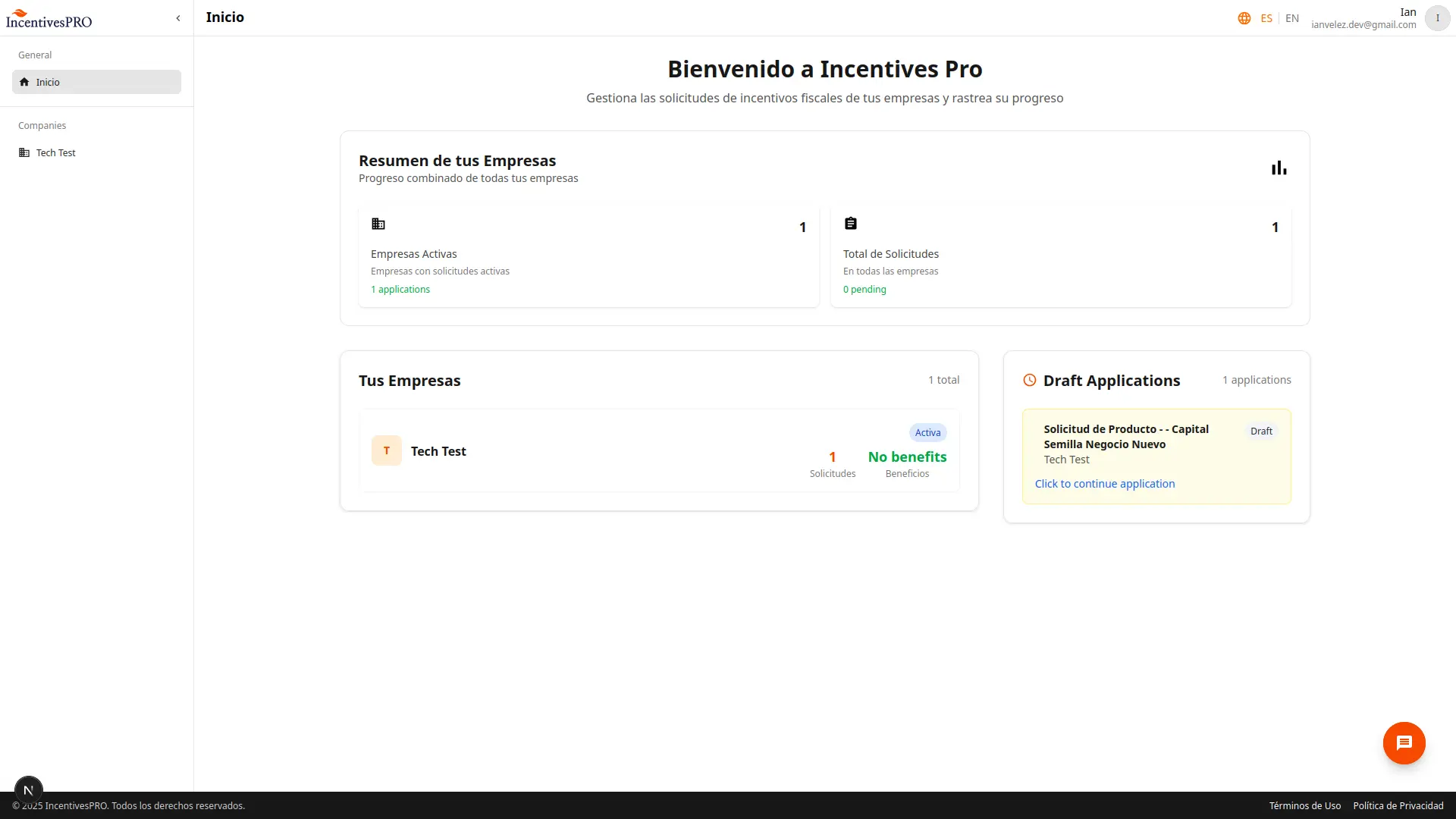Click the building icon in Empresas Activas
This screenshot has width=1456, height=819.
(378, 224)
